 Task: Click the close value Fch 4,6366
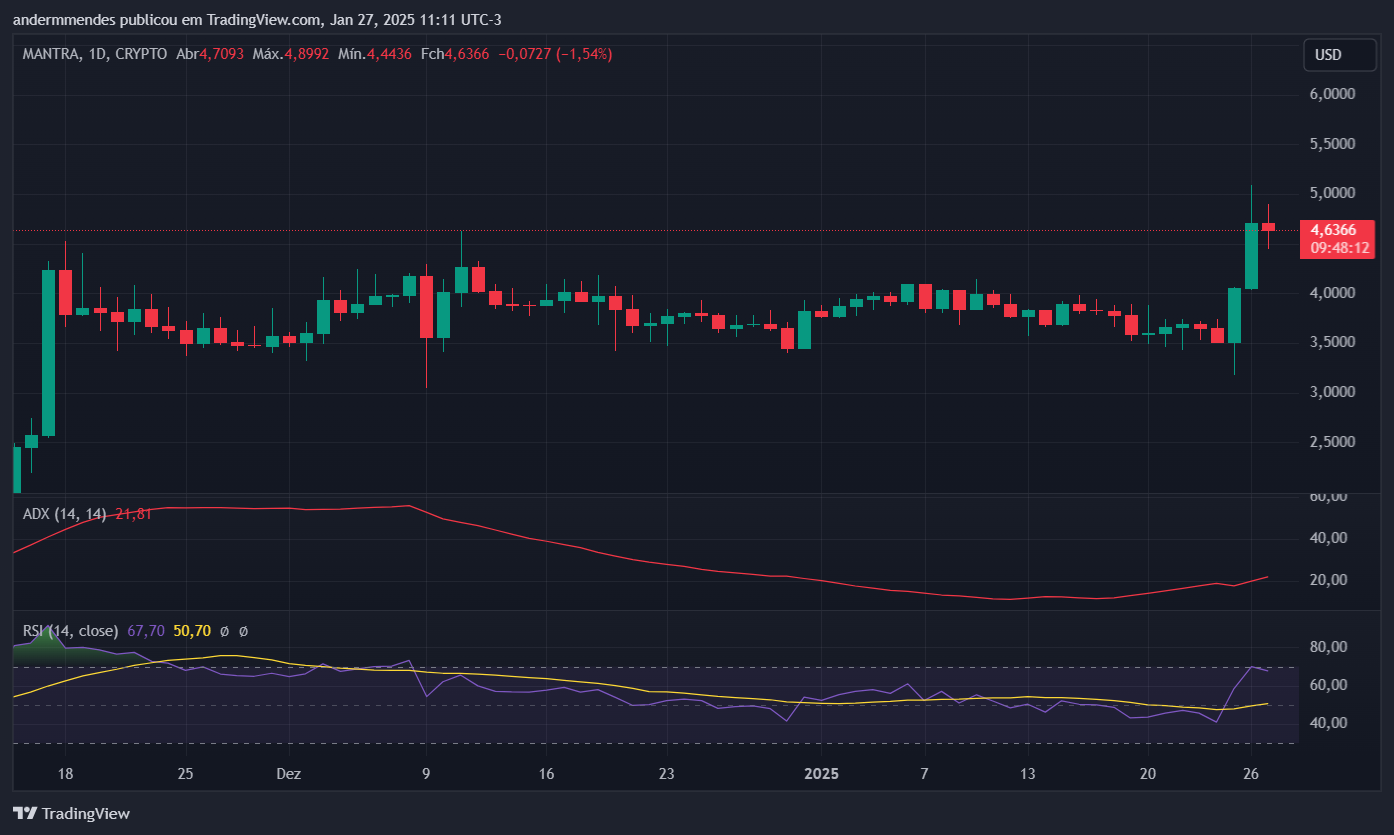pyautogui.click(x=455, y=54)
